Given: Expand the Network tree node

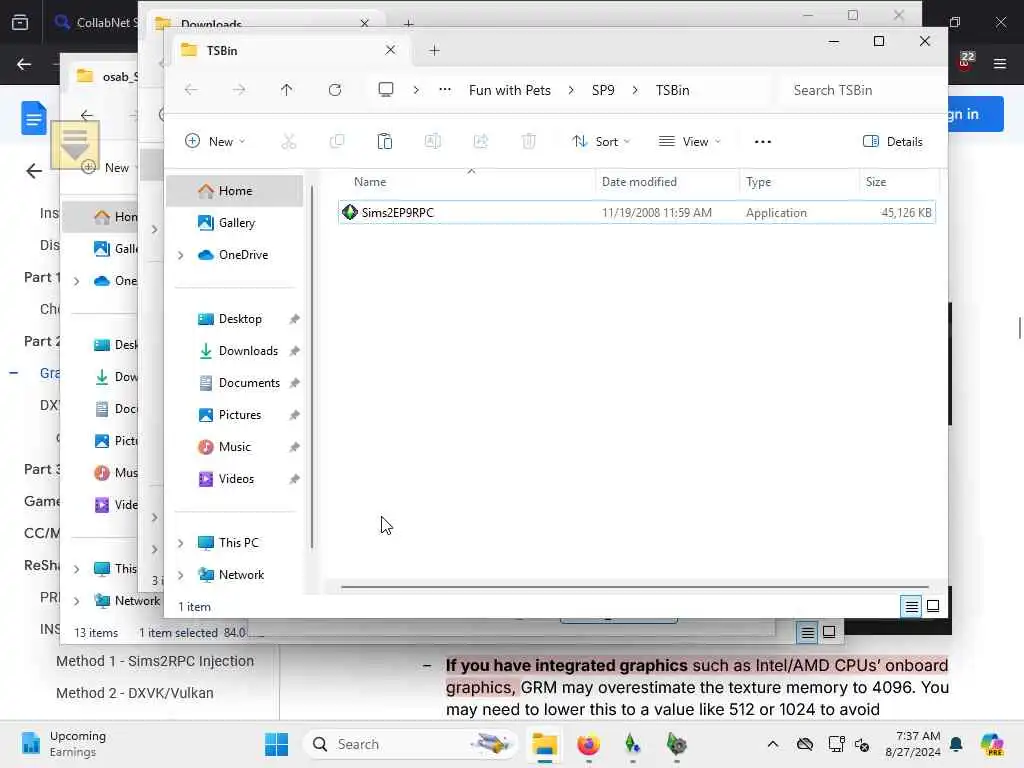Looking at the screenshot, I should pyautogui.click(x=181, y=575).
